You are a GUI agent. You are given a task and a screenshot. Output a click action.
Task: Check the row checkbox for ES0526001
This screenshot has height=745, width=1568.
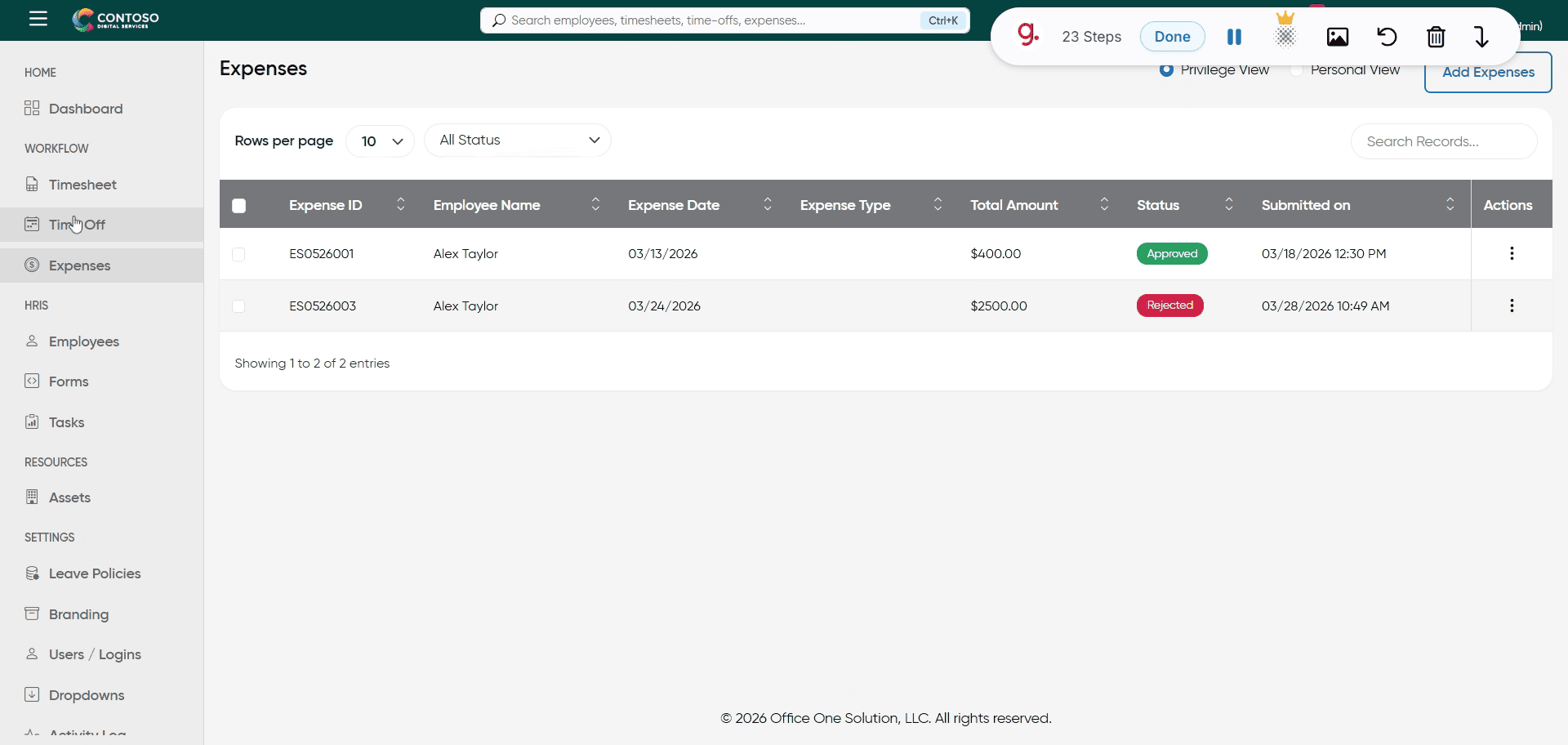(238, 254)
